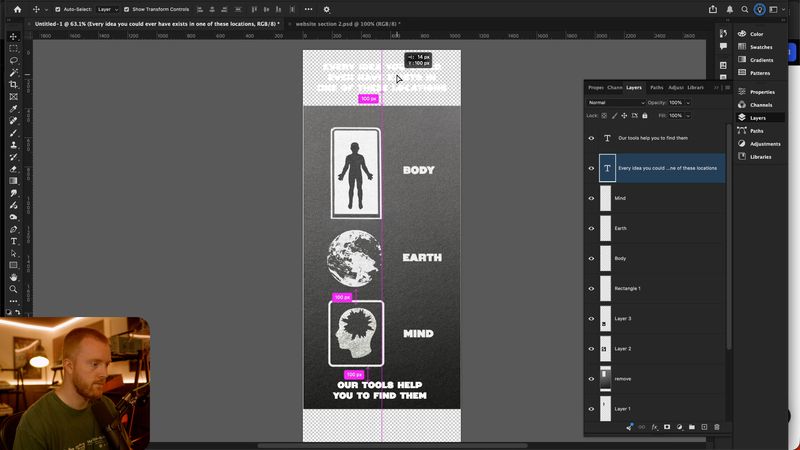
Task: Select the Brush tool
Action: point(14,133)
